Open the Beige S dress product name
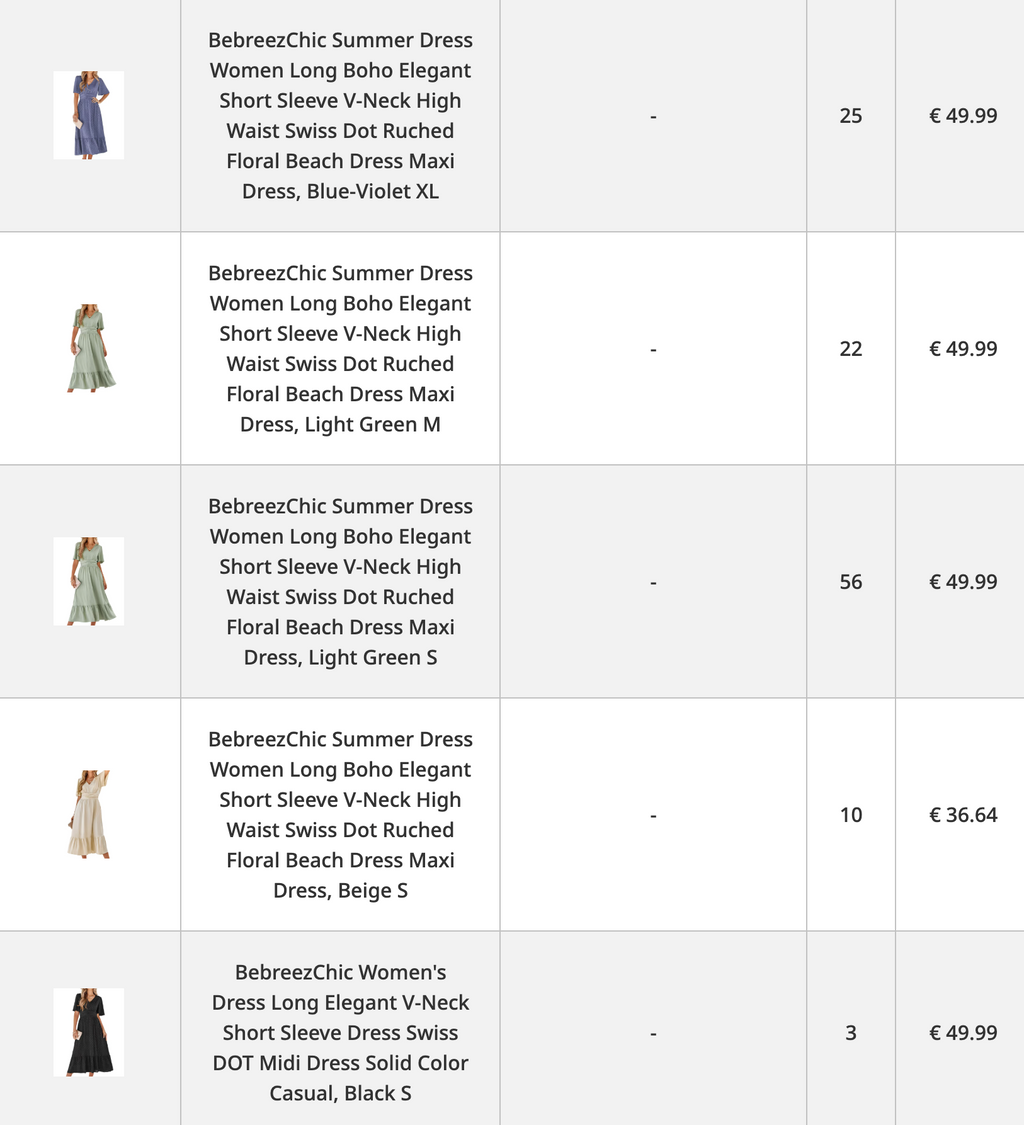1024x1125 pixels. click(x=340, y=815)
